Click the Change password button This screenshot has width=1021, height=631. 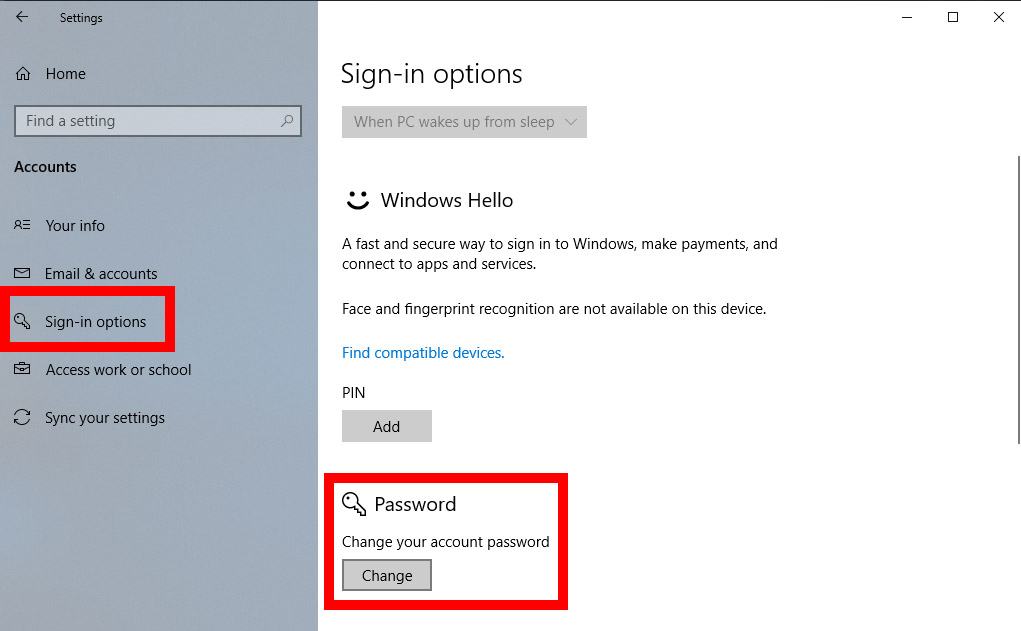coord(387,575)
